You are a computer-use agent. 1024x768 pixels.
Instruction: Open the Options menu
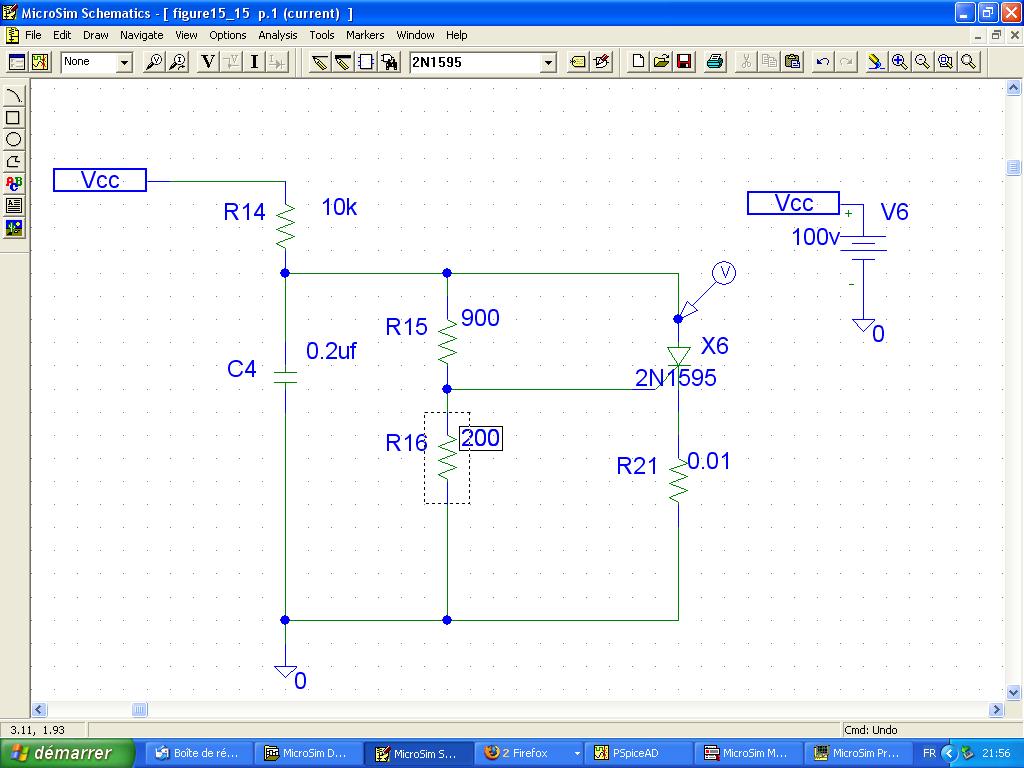click(x=228, y=35)
